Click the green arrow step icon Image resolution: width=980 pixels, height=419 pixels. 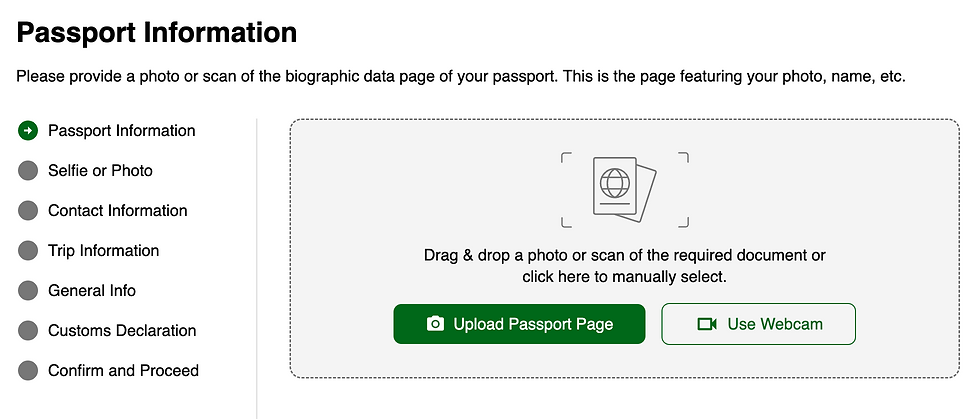28,131
